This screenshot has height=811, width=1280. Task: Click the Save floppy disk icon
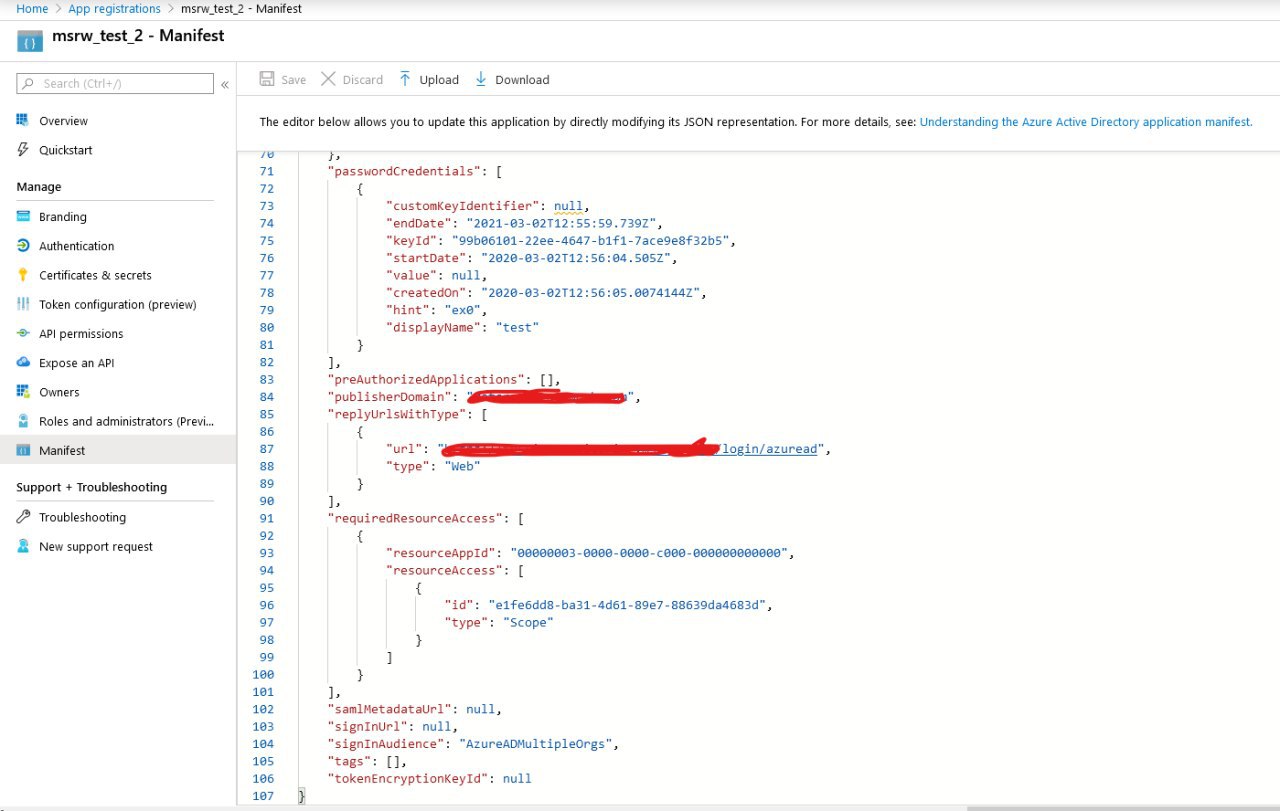tap(267, 79)
